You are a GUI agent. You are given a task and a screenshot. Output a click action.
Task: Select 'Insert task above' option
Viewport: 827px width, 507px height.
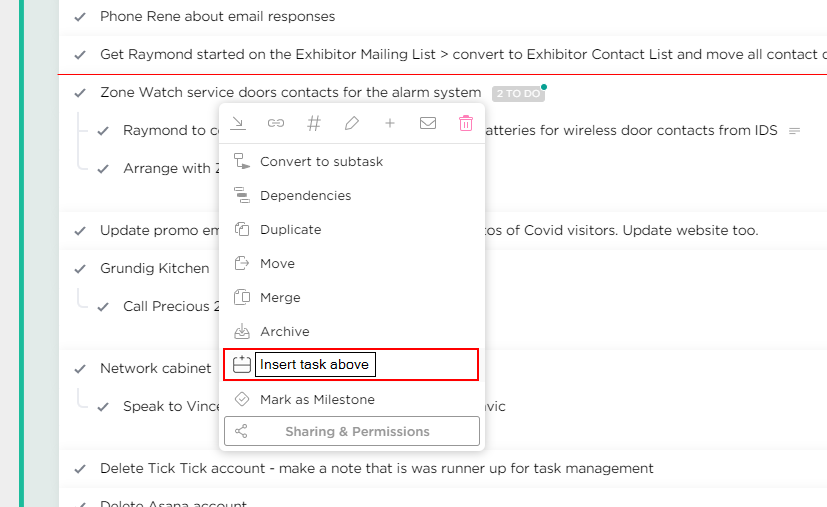click(314, 365)
